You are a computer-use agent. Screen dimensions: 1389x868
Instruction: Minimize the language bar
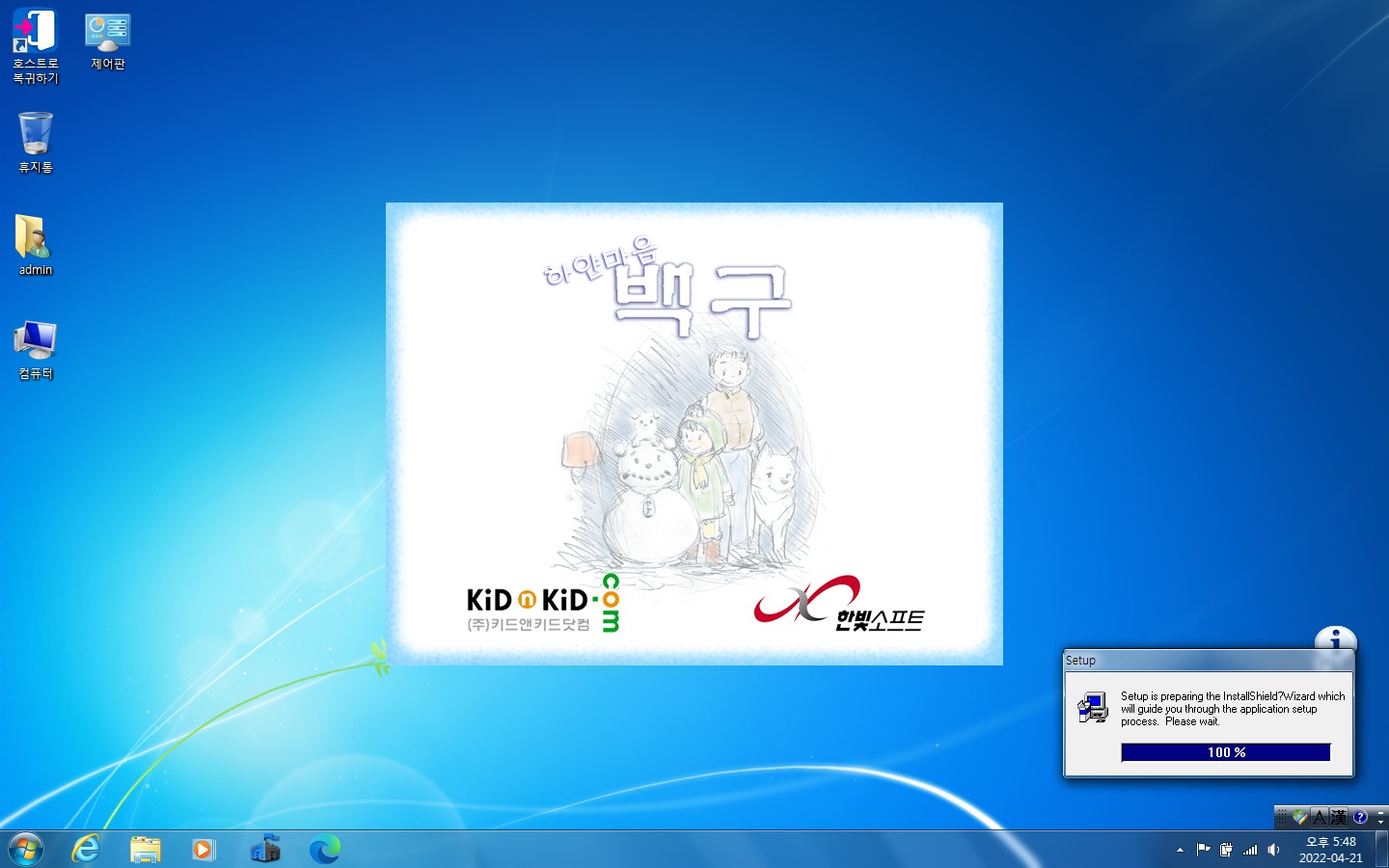click(x=1380, y=812)
